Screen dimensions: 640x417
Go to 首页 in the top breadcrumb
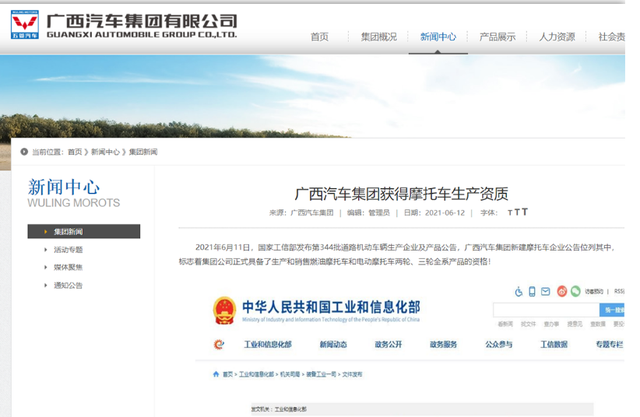tap(75, 152)
